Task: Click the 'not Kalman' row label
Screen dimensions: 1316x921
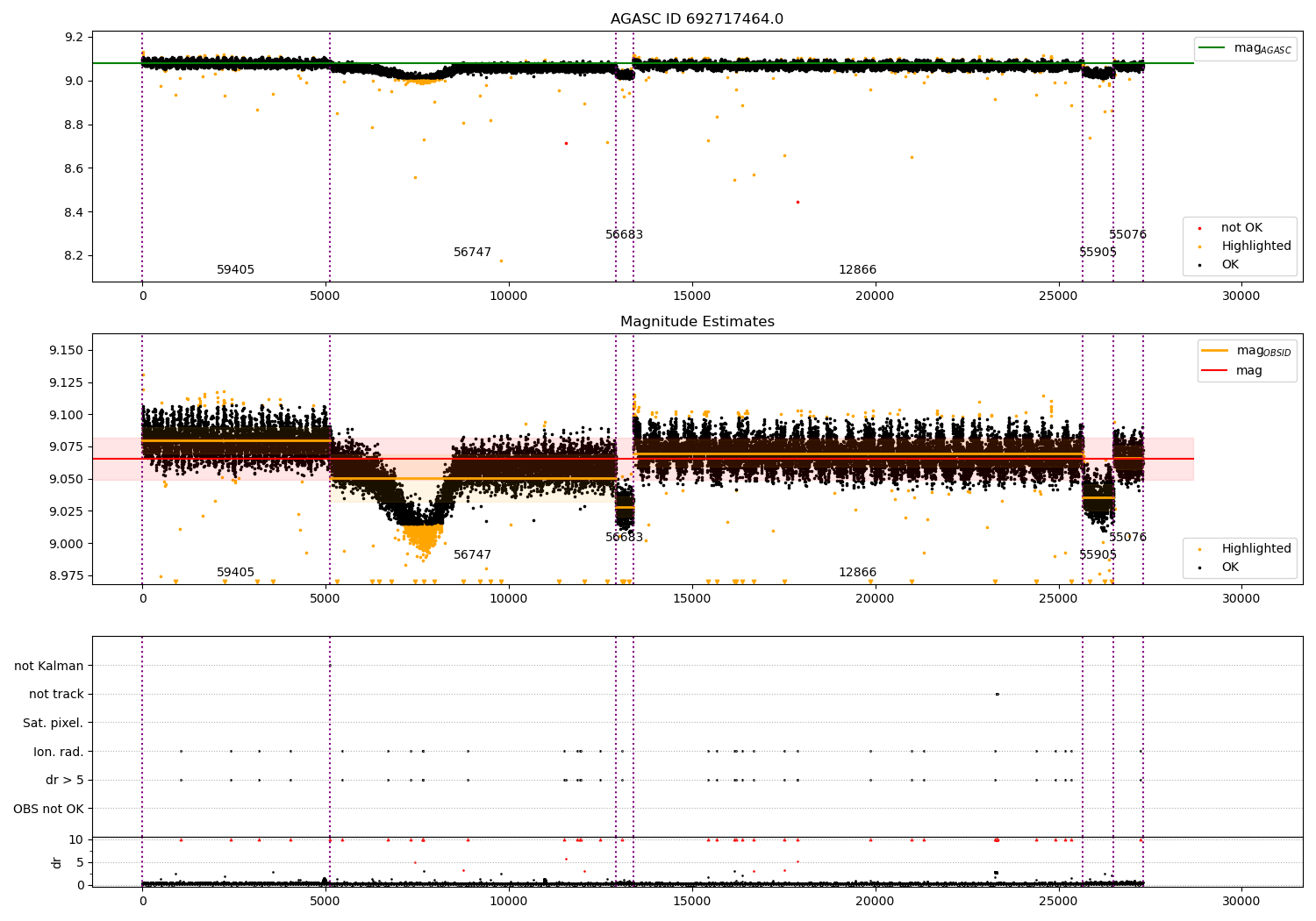Action: tap(49, 667)
